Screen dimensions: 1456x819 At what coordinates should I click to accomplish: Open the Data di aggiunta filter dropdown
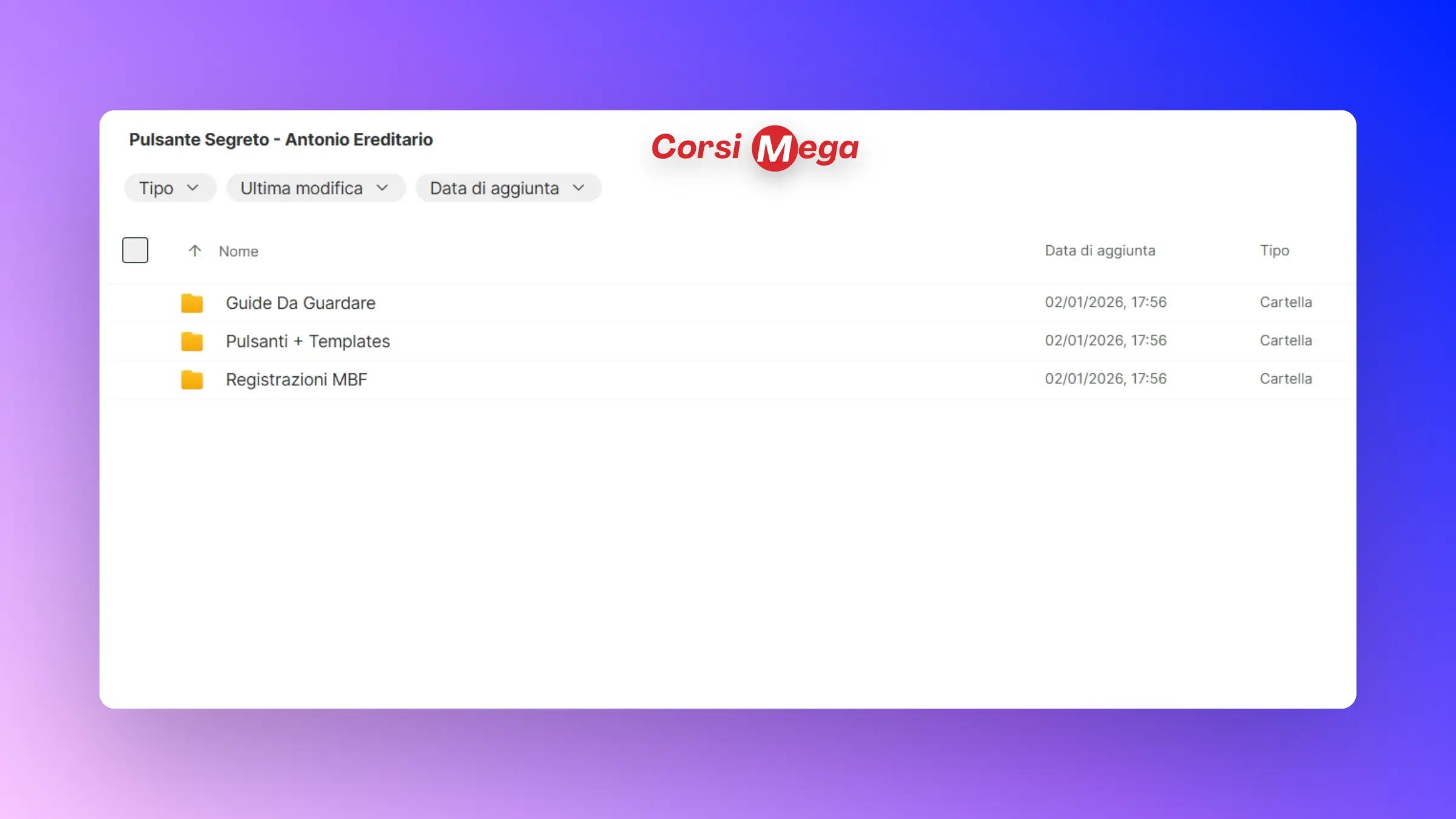pyautogui.click(x=508, y=188)
